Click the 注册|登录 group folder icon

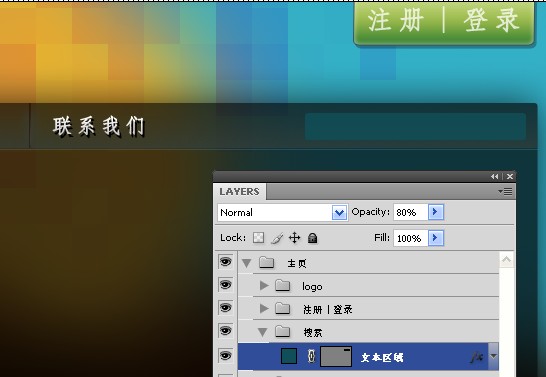click(x=282, y=308)
